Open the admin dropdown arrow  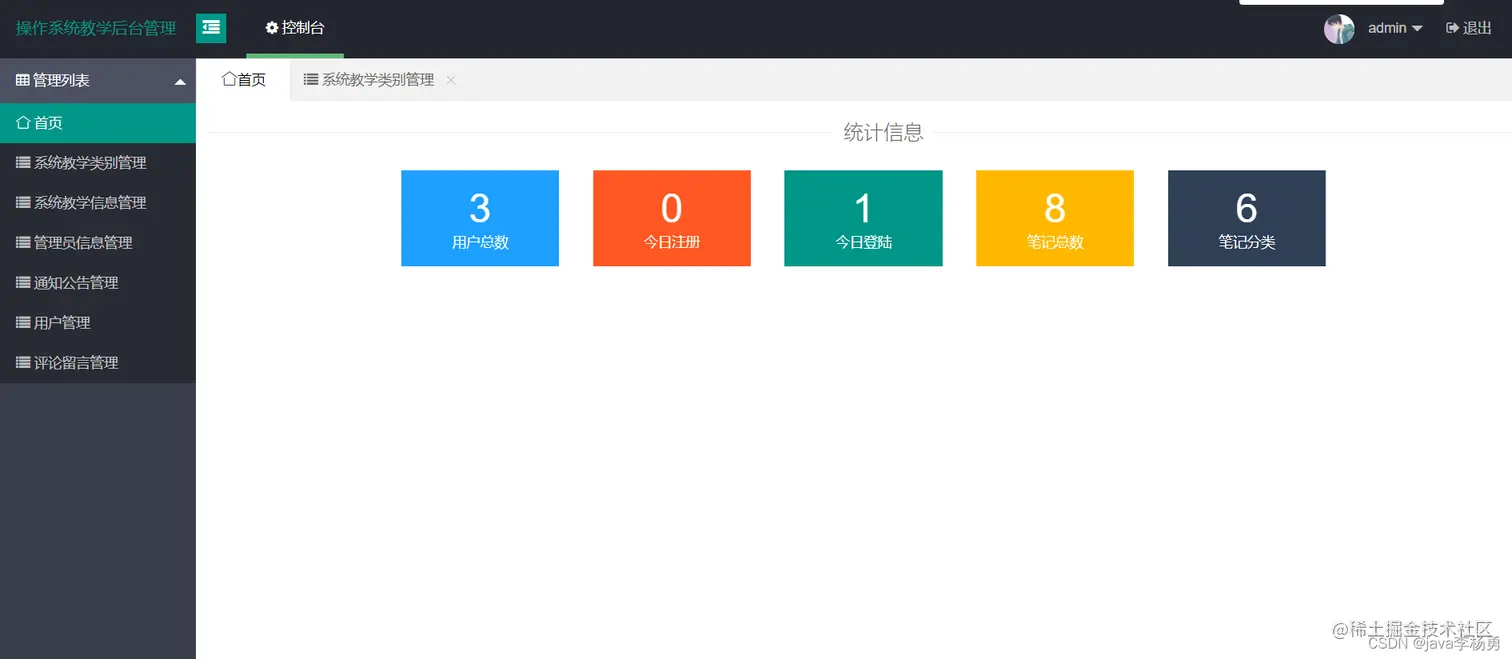click(1417, 29)
